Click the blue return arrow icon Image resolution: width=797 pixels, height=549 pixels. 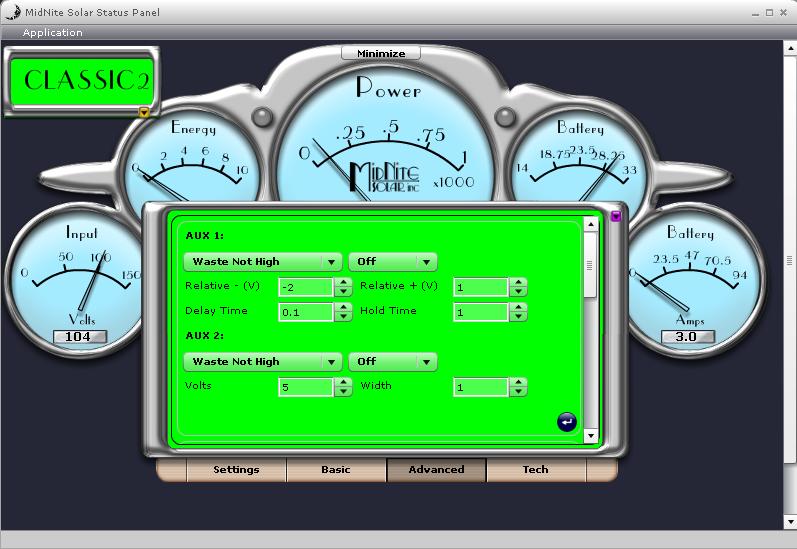tap(567, 422)
